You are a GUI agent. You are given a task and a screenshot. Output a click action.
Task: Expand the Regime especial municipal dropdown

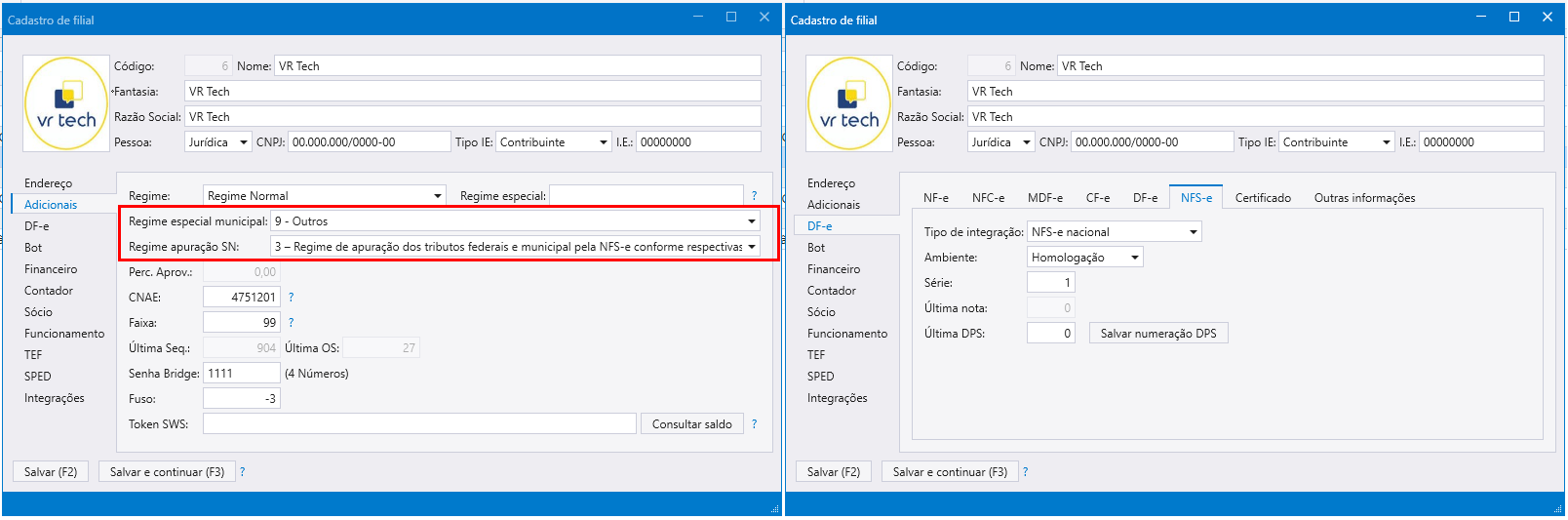pos(751,221)
